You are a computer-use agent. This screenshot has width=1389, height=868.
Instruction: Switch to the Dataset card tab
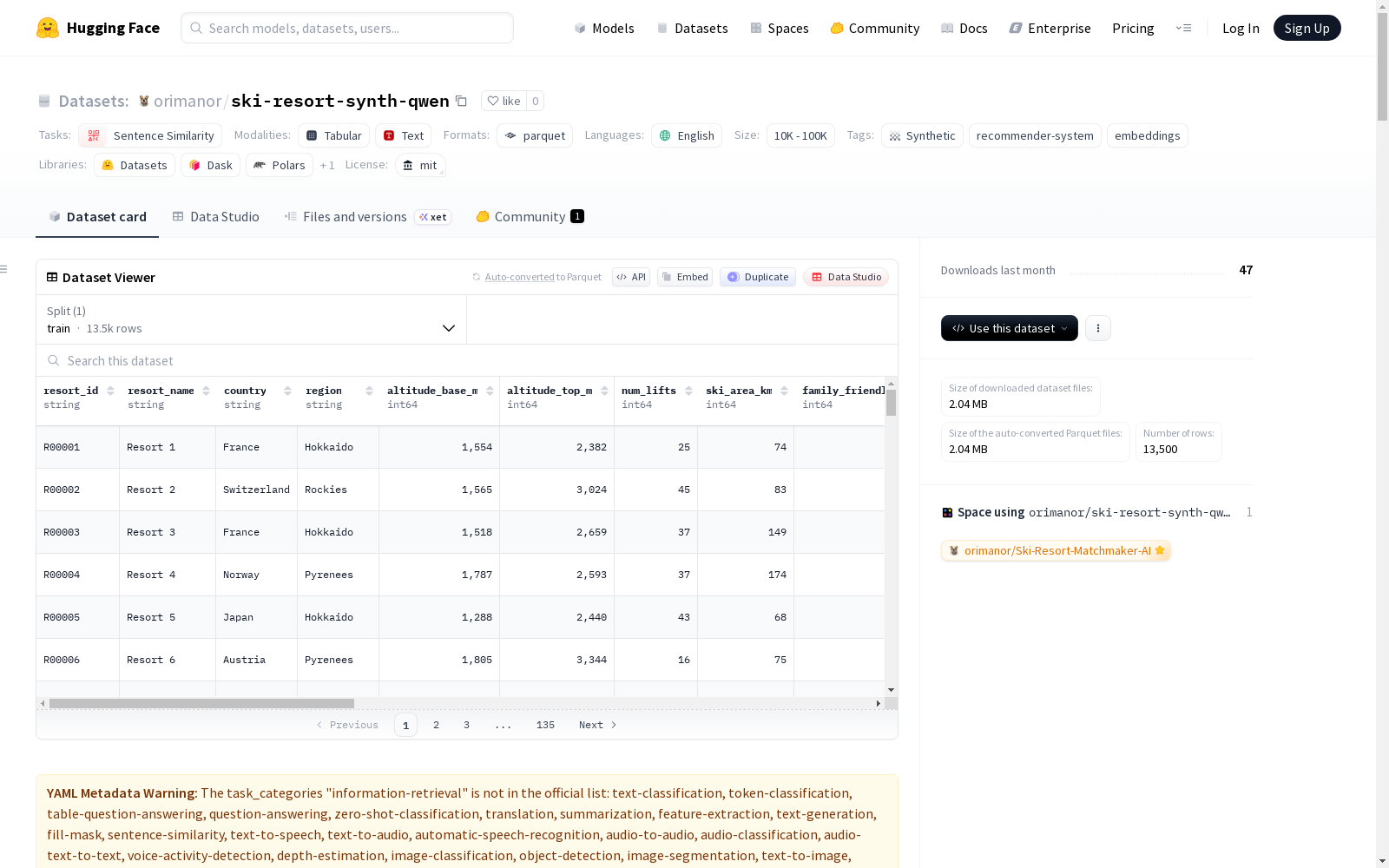click(x=97, y=217)
